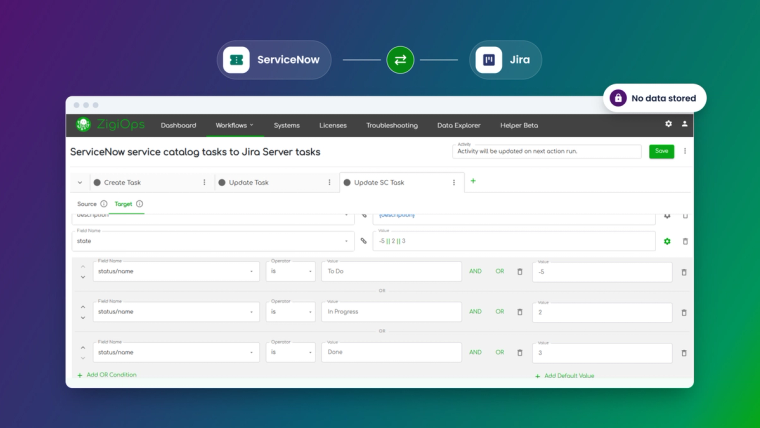Delete the In Progress condition
Screen dimensions: 760x428
(520, 312)
